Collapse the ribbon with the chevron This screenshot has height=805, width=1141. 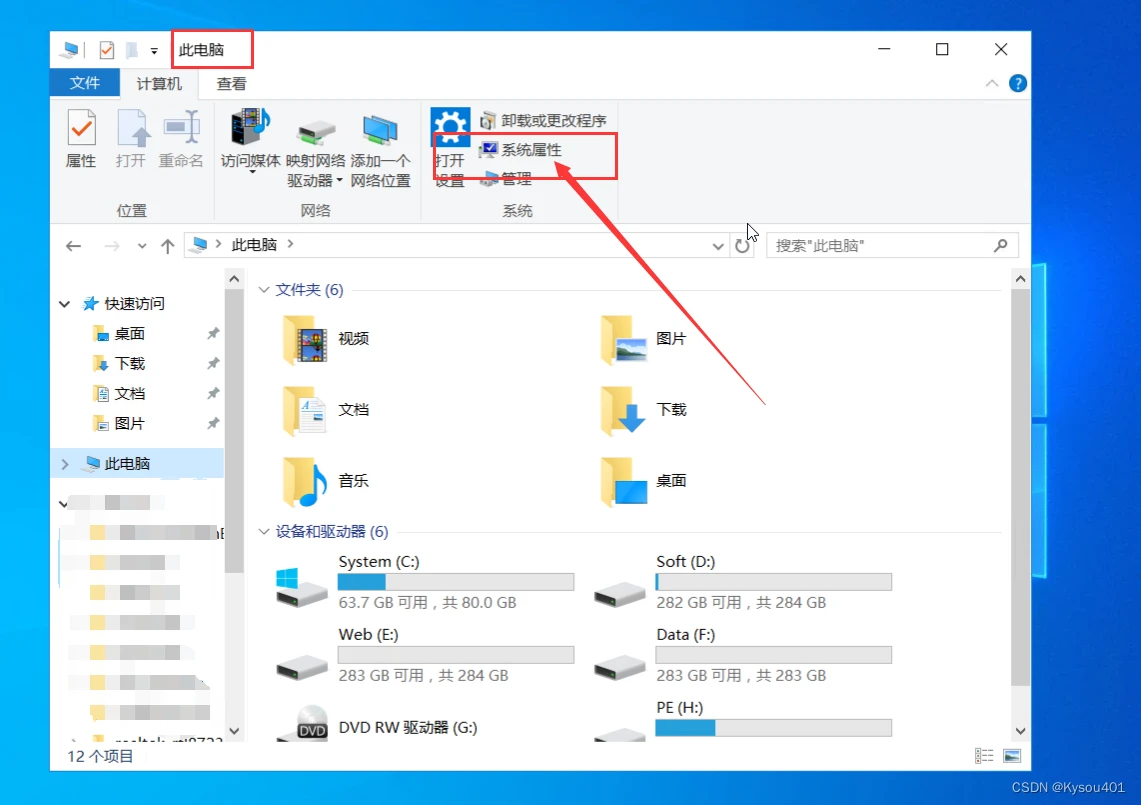991,84
